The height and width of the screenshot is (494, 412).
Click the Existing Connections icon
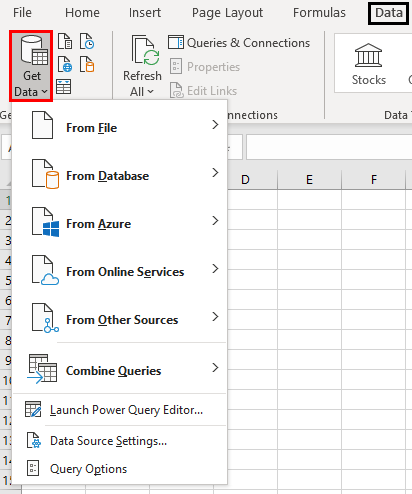click(87, 64)
